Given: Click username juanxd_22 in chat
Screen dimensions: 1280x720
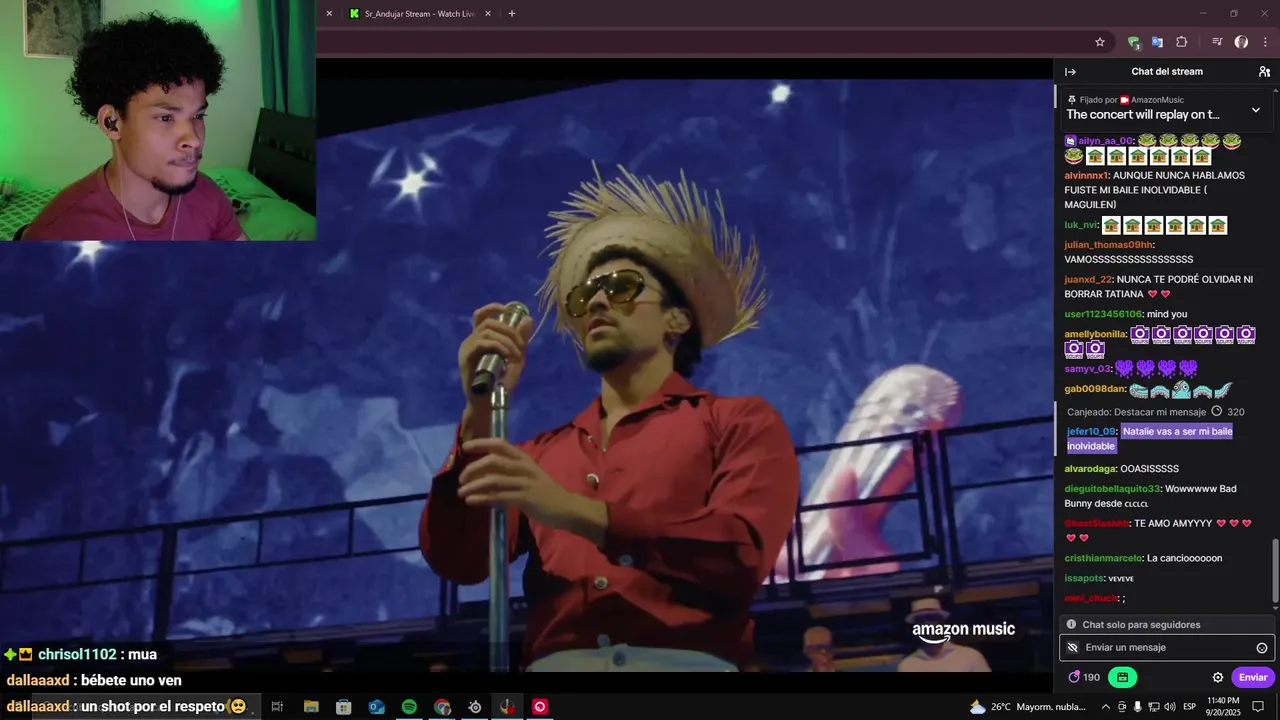Looking at the screenshot, I should tap(1088, 279).
